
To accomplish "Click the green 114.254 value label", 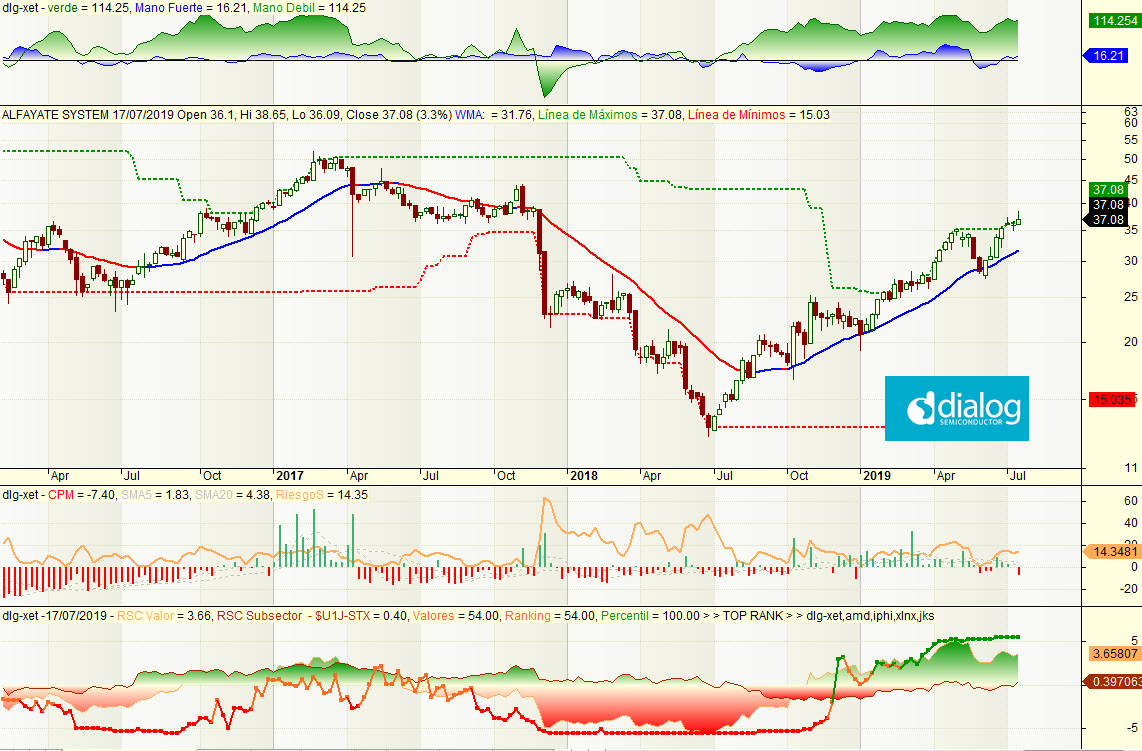I will point(1114,20).
